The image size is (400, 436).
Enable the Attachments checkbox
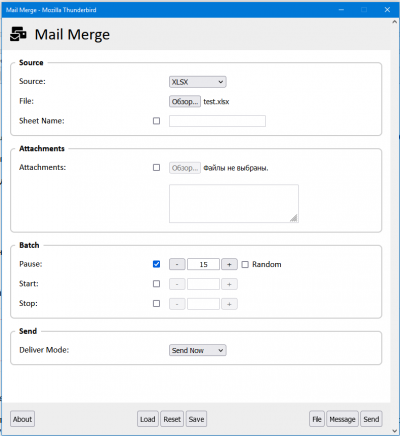156,167
